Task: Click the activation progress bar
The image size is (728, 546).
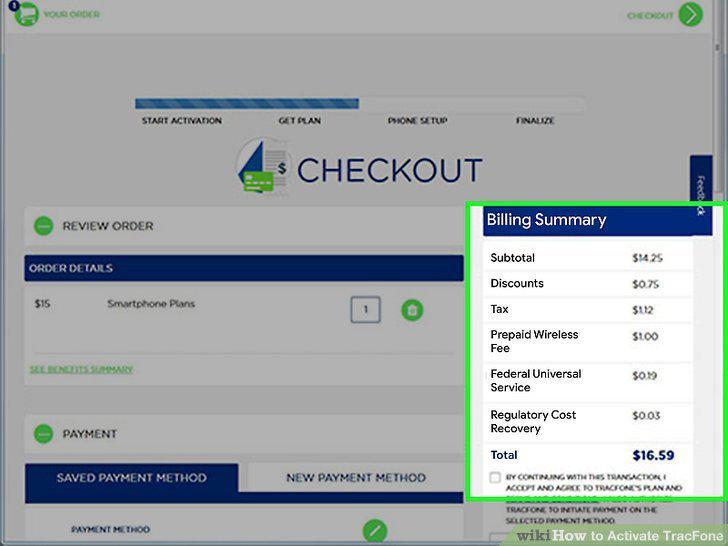Action: [360, 103]
